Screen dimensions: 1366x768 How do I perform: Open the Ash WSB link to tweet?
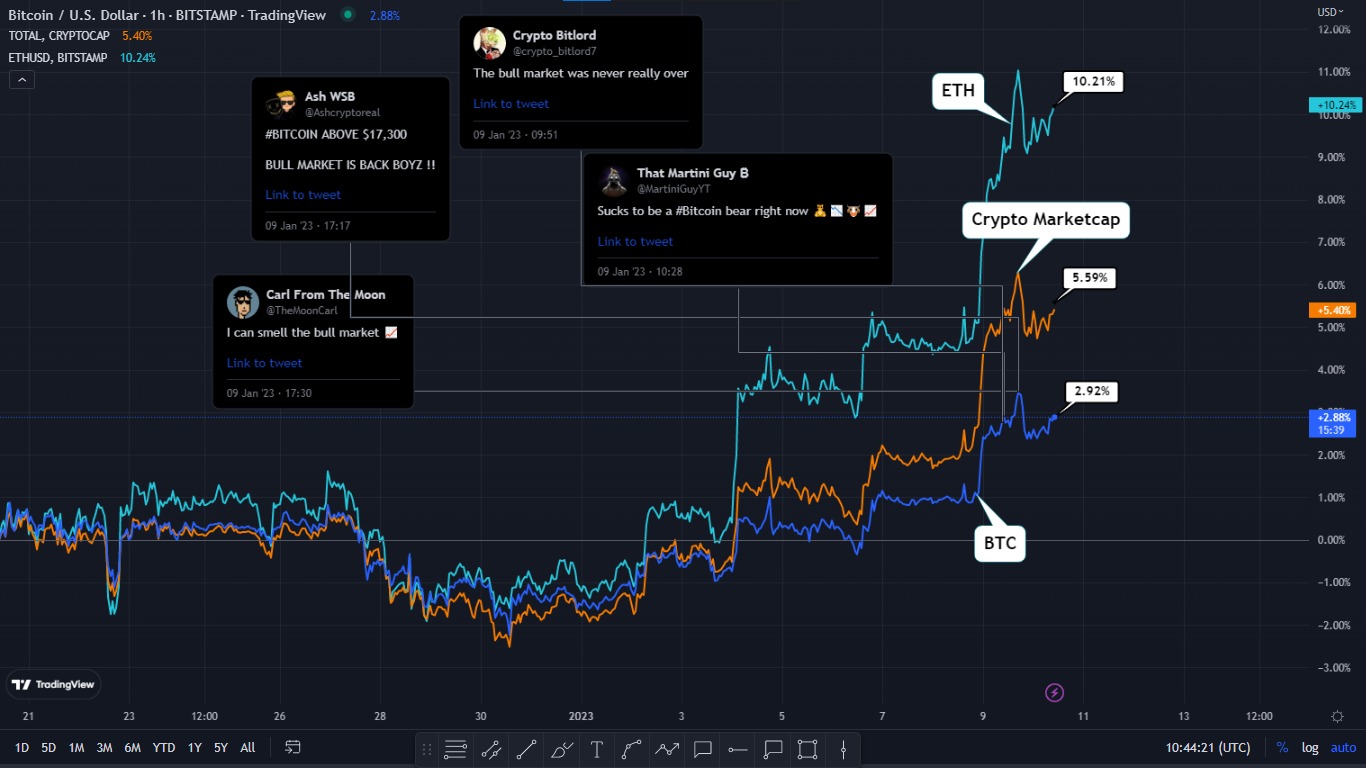click(303, 195)
